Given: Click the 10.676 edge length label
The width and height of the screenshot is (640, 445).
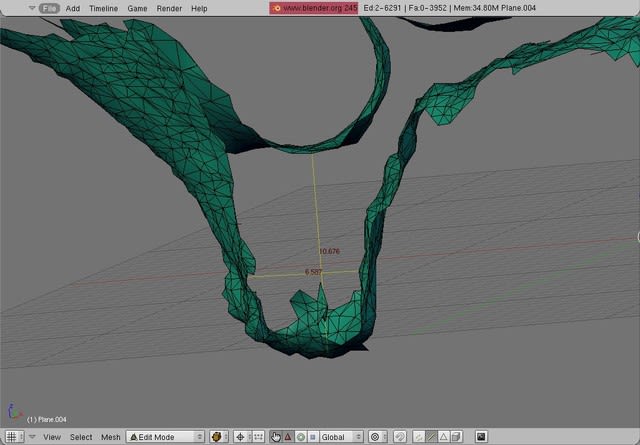Looking at the screenshot, I should [x=329, y=251].
